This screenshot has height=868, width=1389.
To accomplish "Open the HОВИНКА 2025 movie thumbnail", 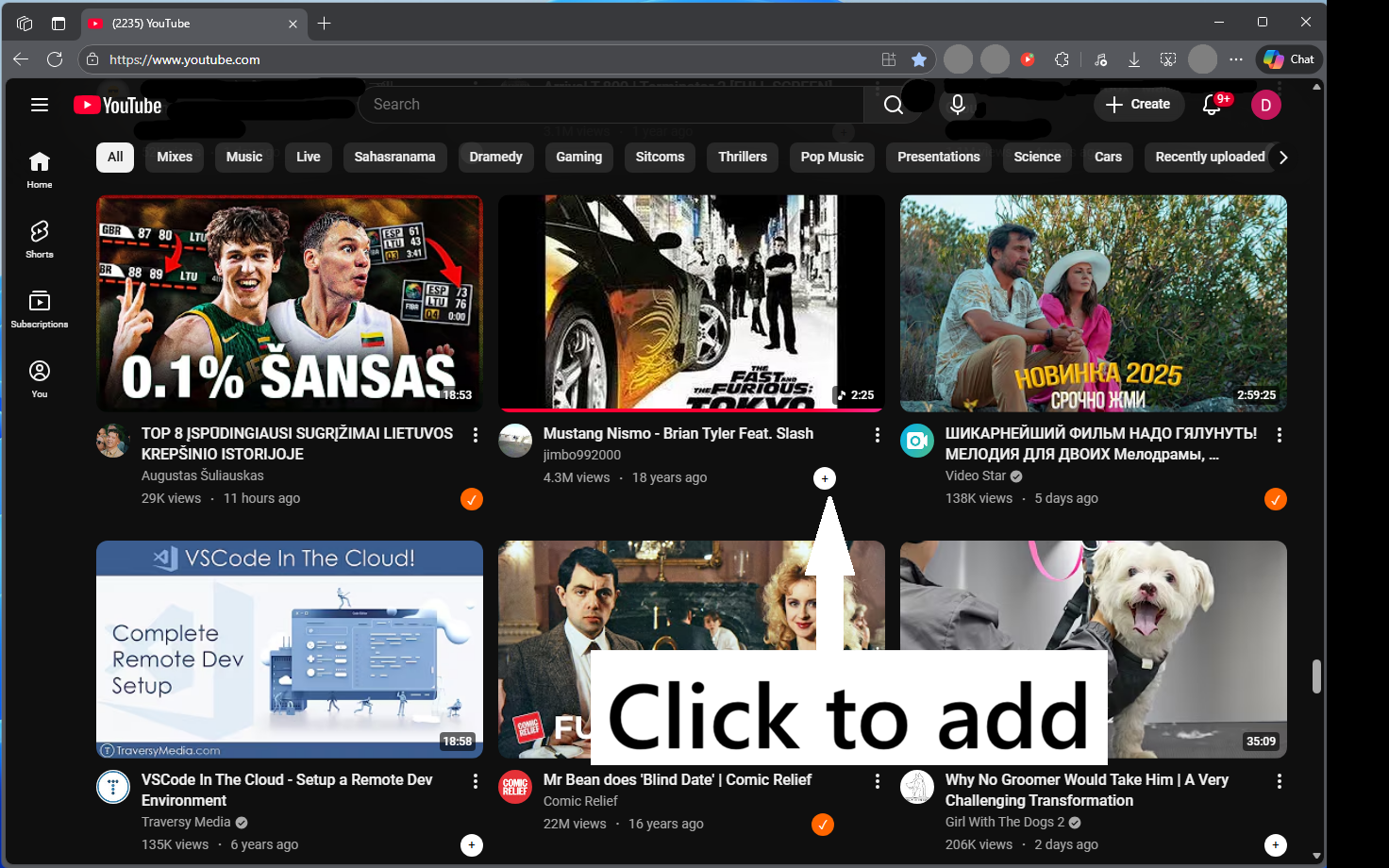I will pos(1094,303).
